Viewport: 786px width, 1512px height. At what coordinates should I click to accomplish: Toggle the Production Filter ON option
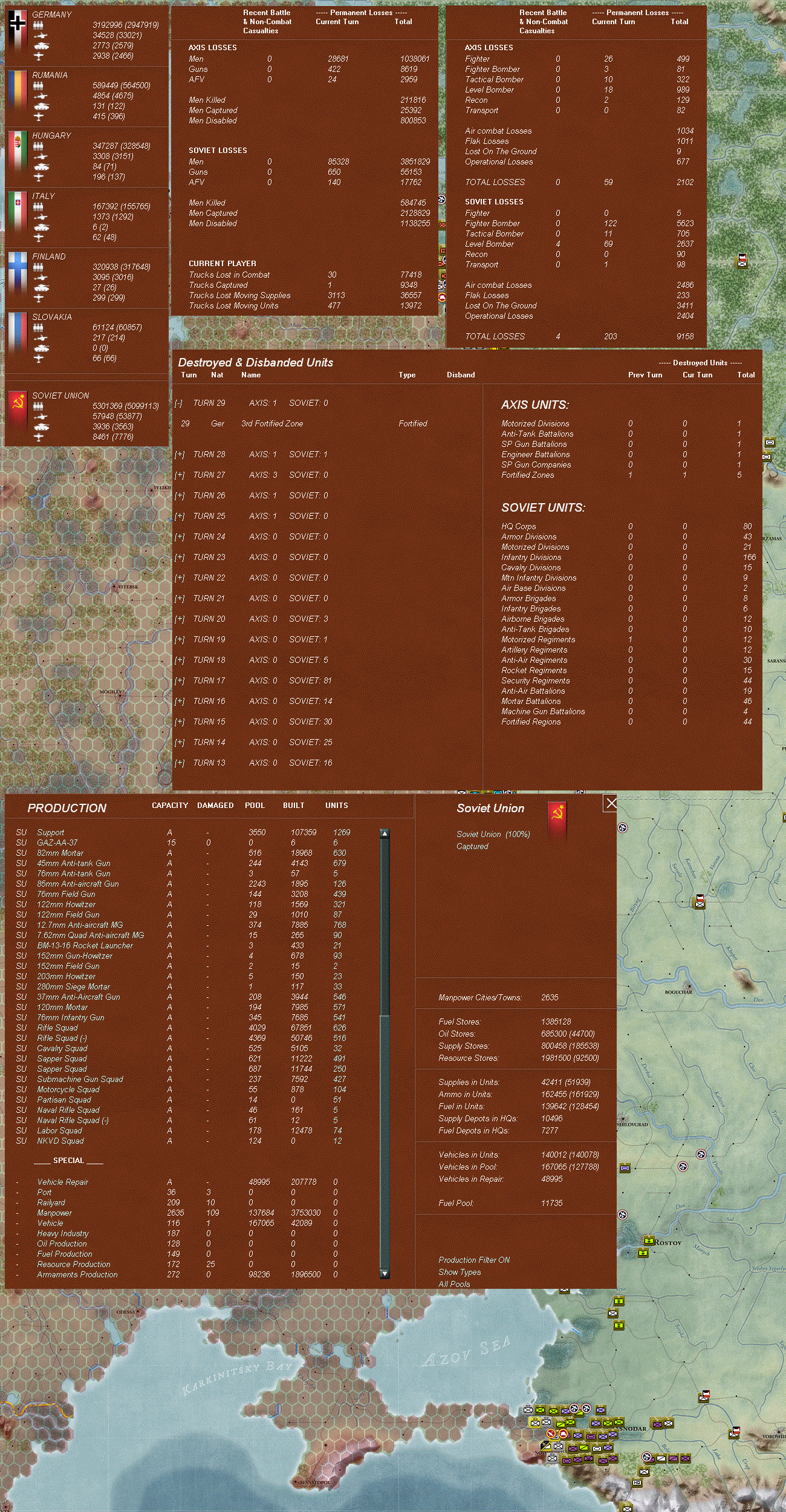click(474, 1260)
